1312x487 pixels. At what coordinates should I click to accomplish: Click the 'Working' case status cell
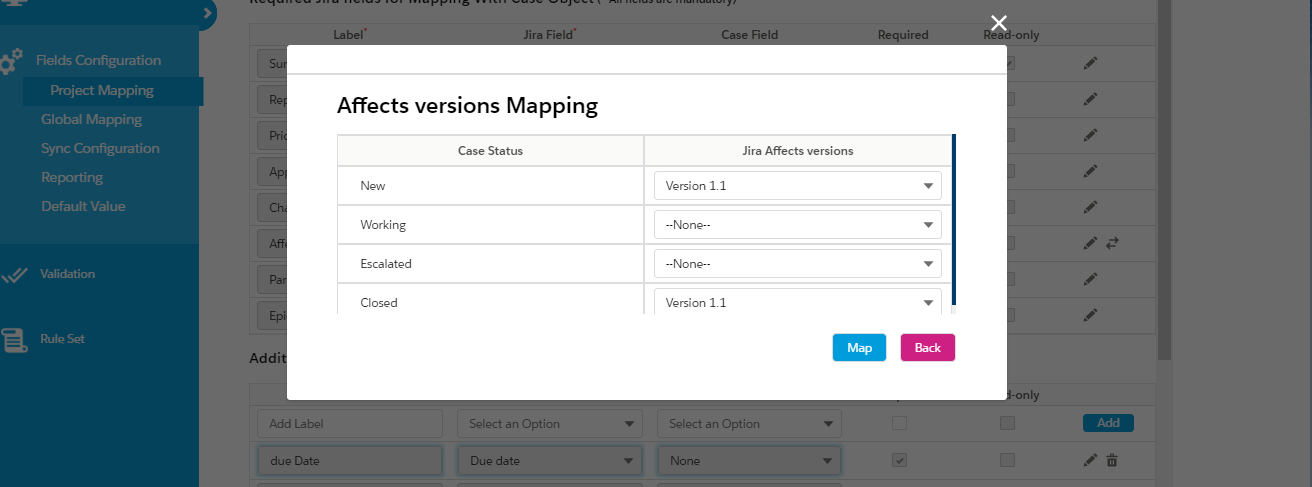click(490, 225)
